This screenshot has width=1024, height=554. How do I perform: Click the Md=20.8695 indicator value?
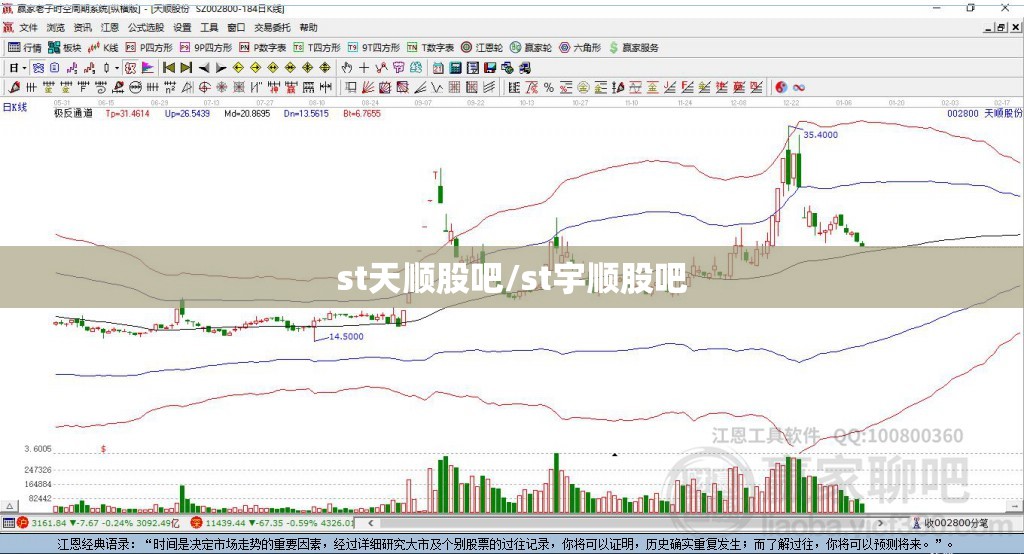(247, 113)
